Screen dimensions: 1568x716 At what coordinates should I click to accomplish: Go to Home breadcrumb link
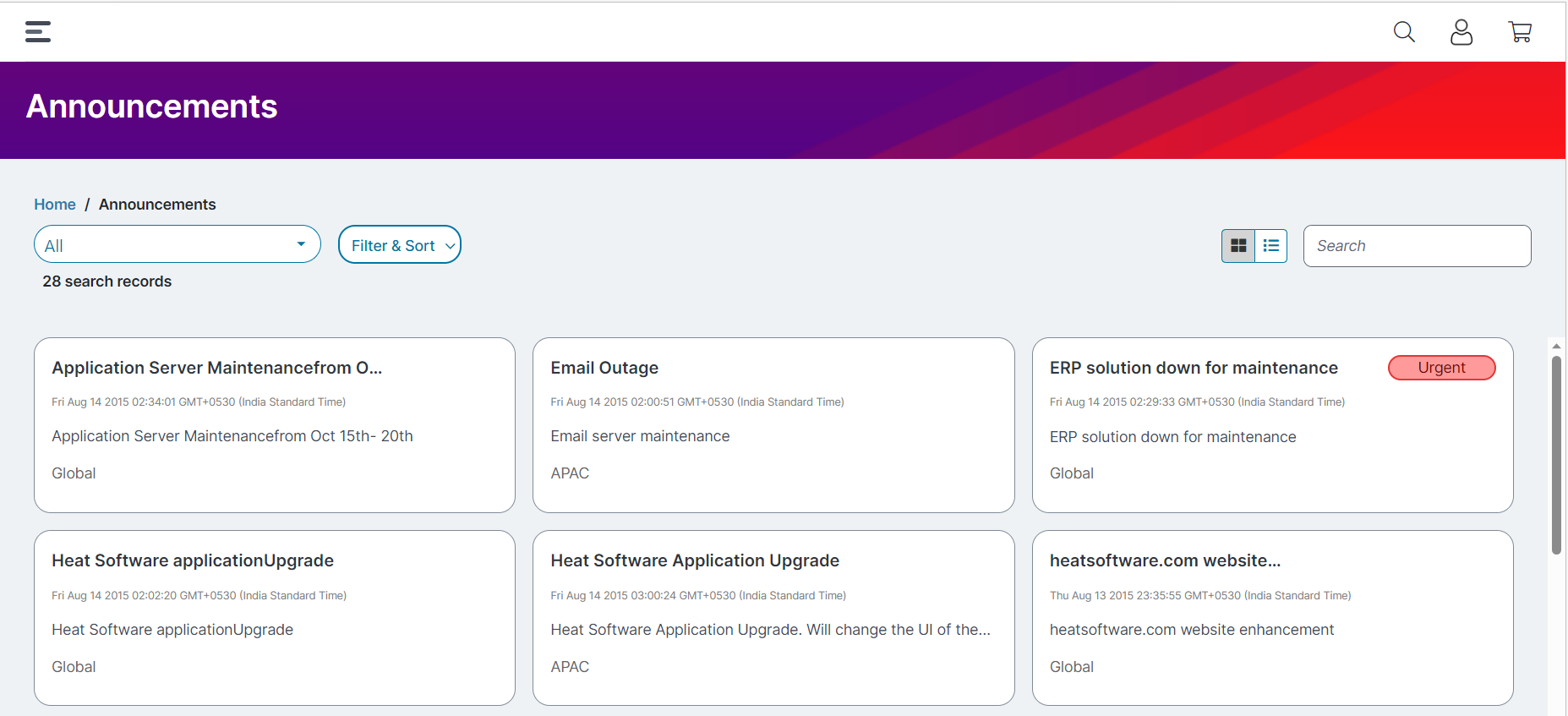[55, 205]
